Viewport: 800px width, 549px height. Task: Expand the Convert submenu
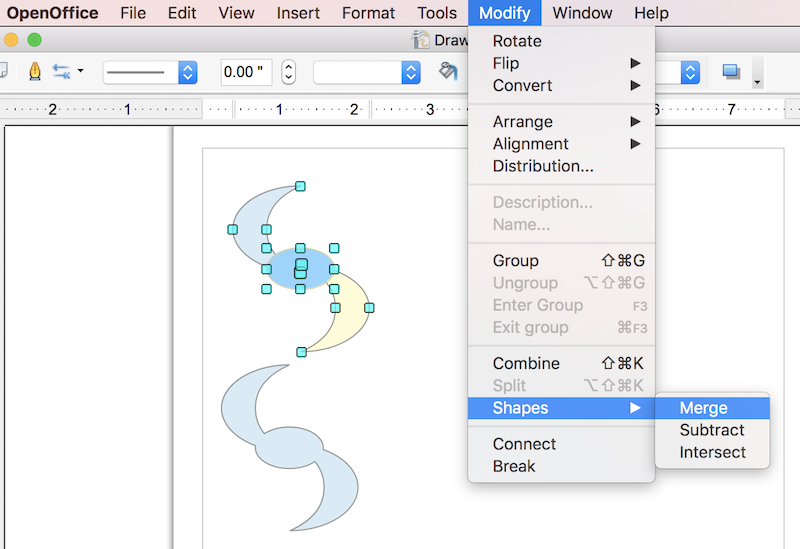(x=561, y=85)
